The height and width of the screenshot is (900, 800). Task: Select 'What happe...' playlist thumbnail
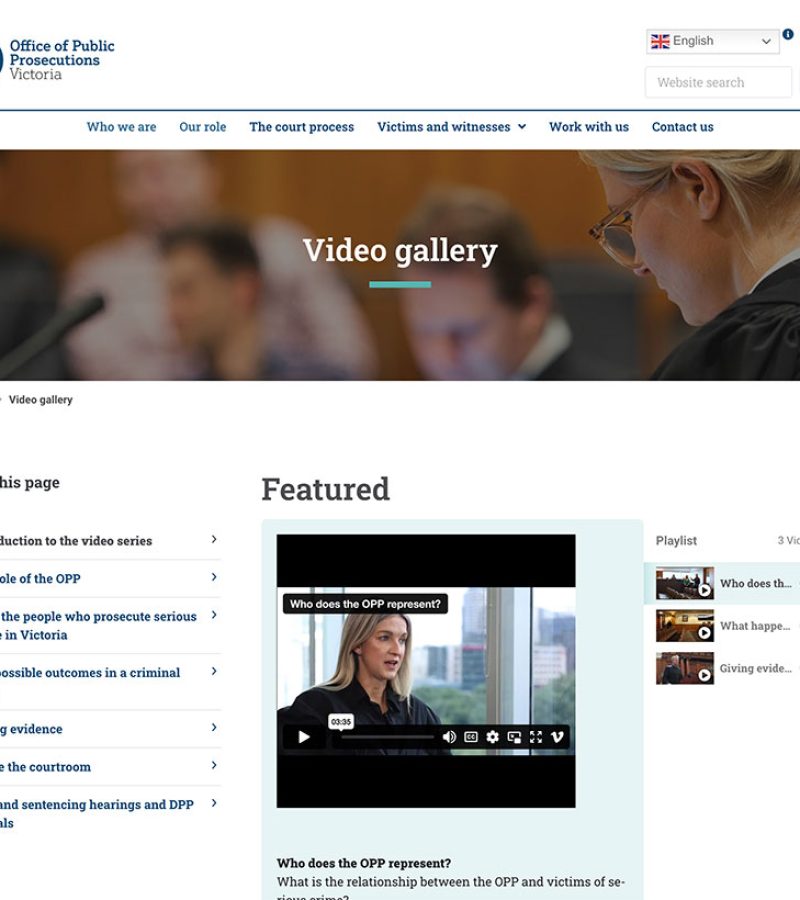[x=685, y=626]
